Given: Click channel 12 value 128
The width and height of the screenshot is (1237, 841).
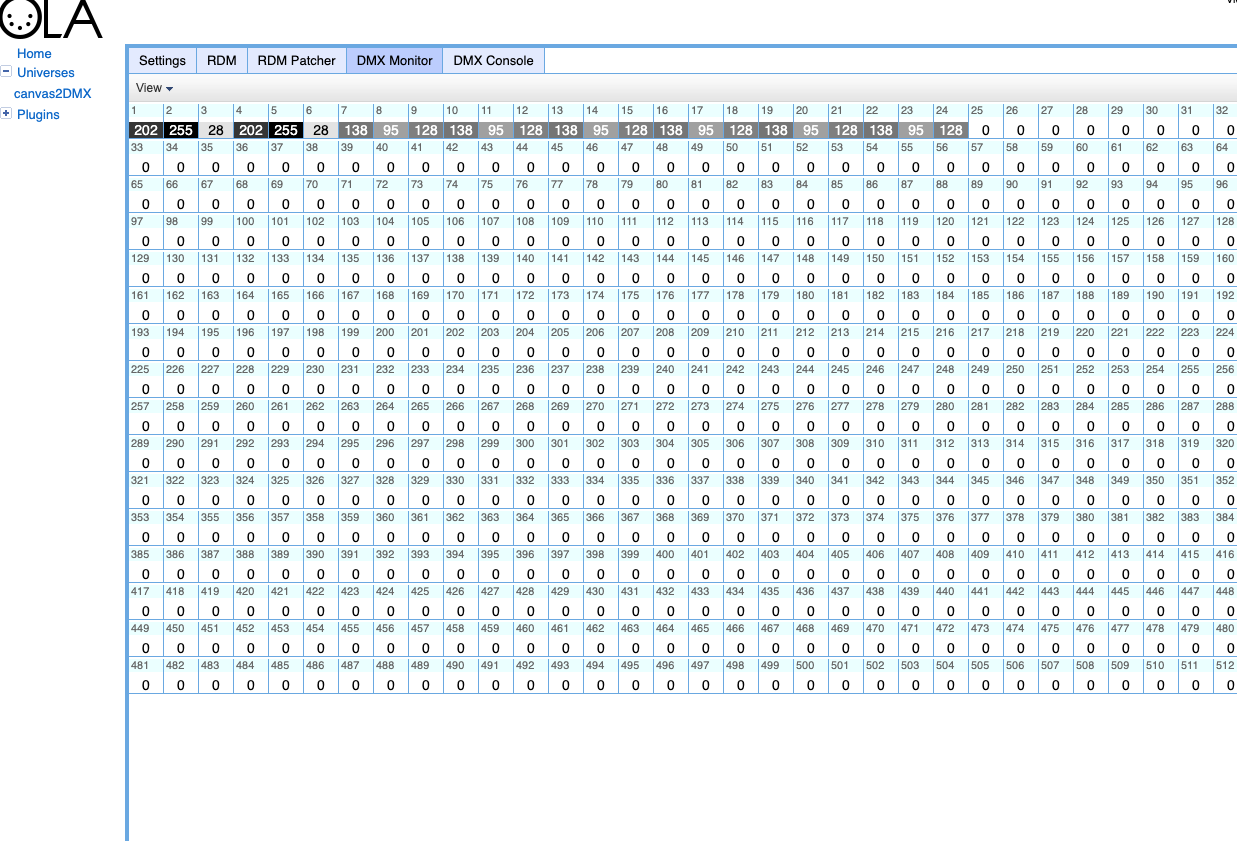Looking at the screenshot, I should coord(531,130).
